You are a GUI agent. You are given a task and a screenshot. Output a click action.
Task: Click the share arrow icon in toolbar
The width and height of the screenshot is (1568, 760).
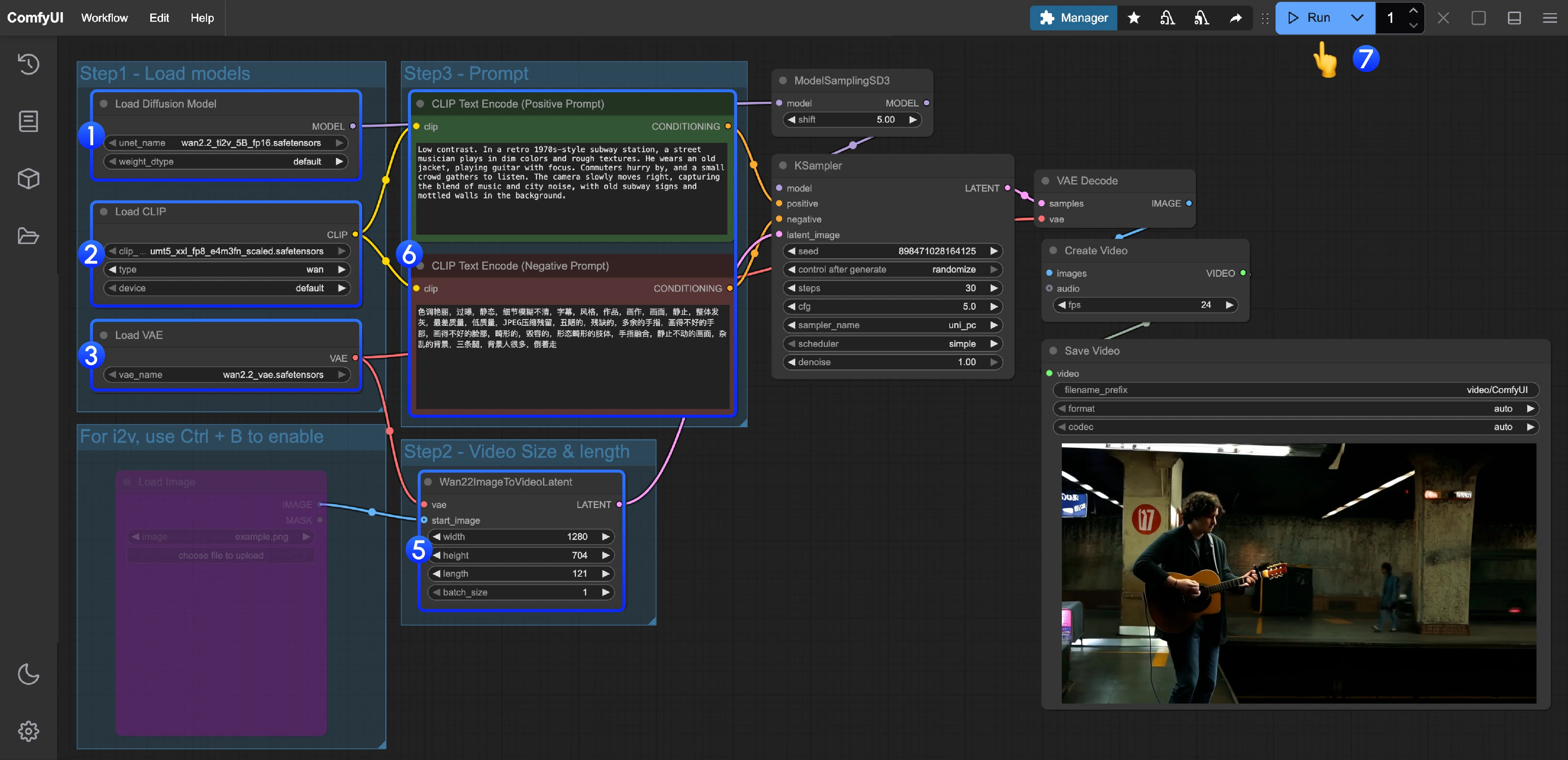click(x=1235, y=18)
